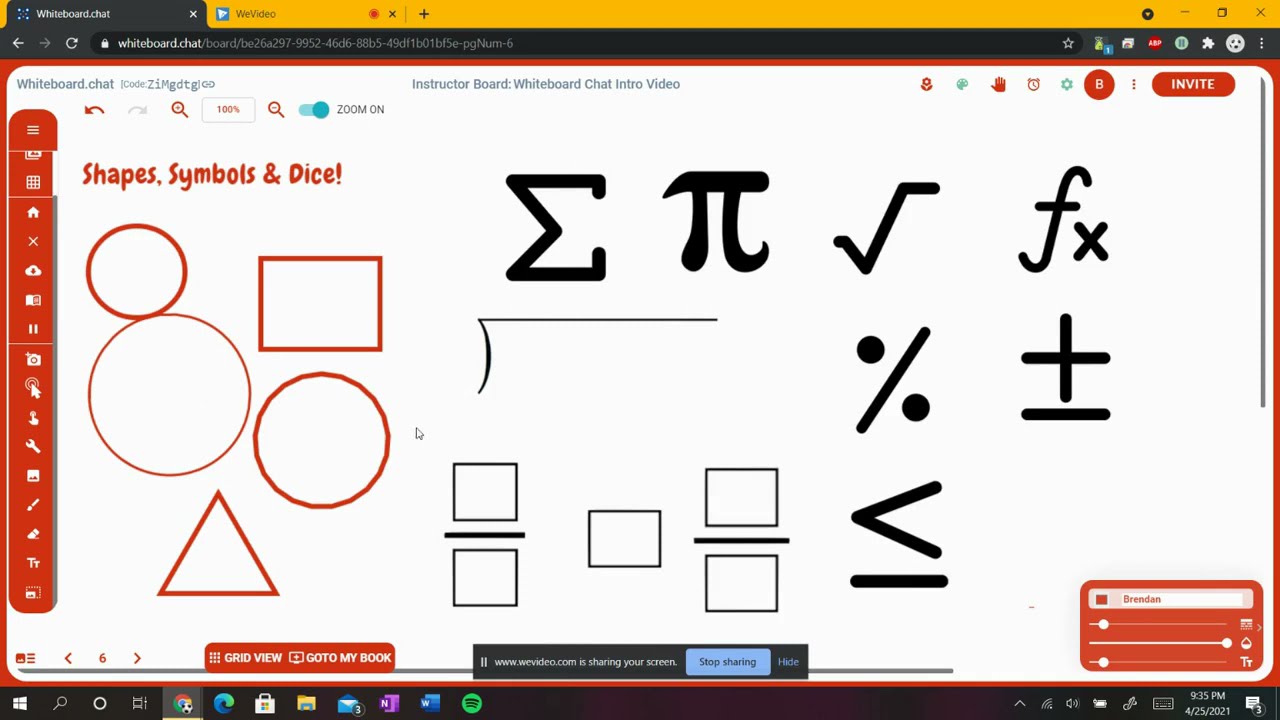Click the pi symbol on the board
Image resolution: width=1280 pixels, height=720 pixels.
717,222
